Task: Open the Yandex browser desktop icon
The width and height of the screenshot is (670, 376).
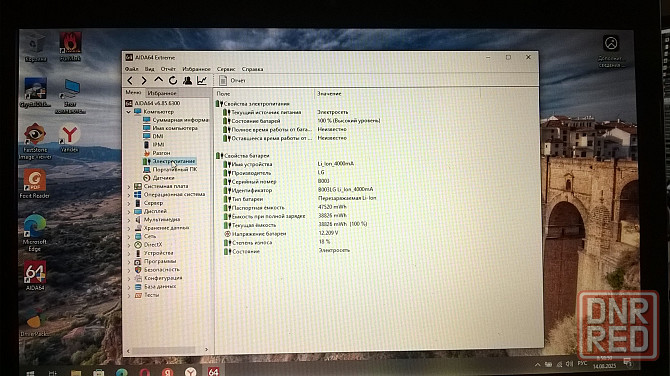Action: point(69,138)
